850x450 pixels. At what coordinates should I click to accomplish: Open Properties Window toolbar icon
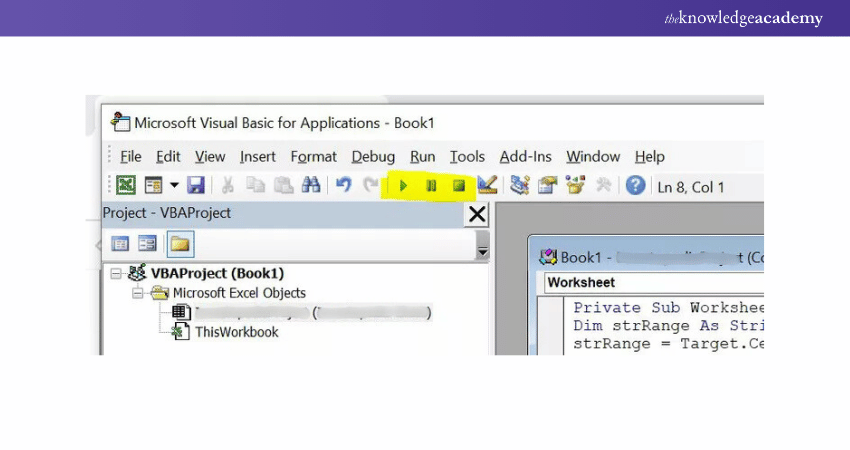548,185
